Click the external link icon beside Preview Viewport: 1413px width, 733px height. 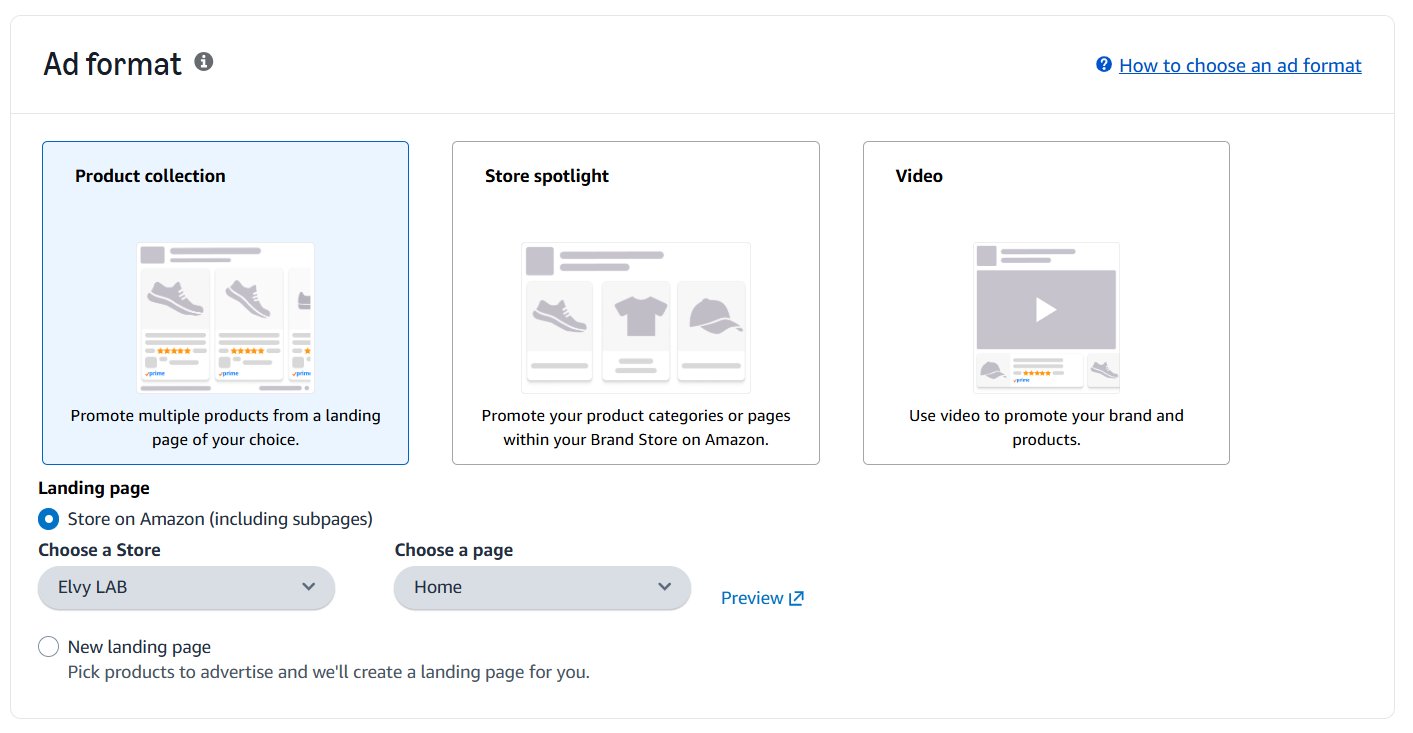795,596
